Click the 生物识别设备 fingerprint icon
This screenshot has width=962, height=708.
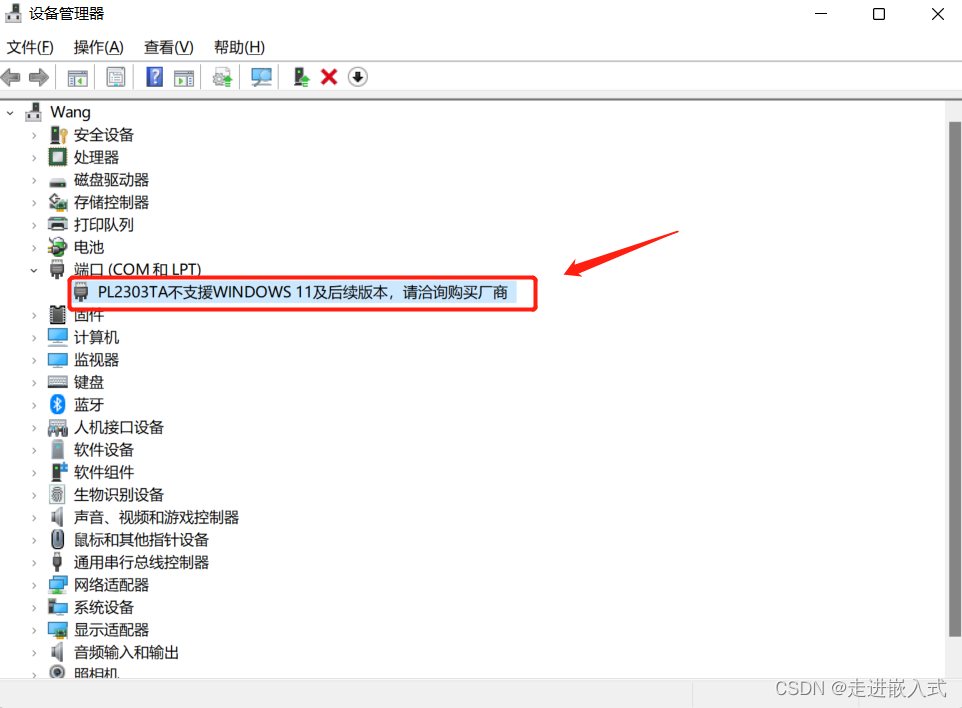57,494
